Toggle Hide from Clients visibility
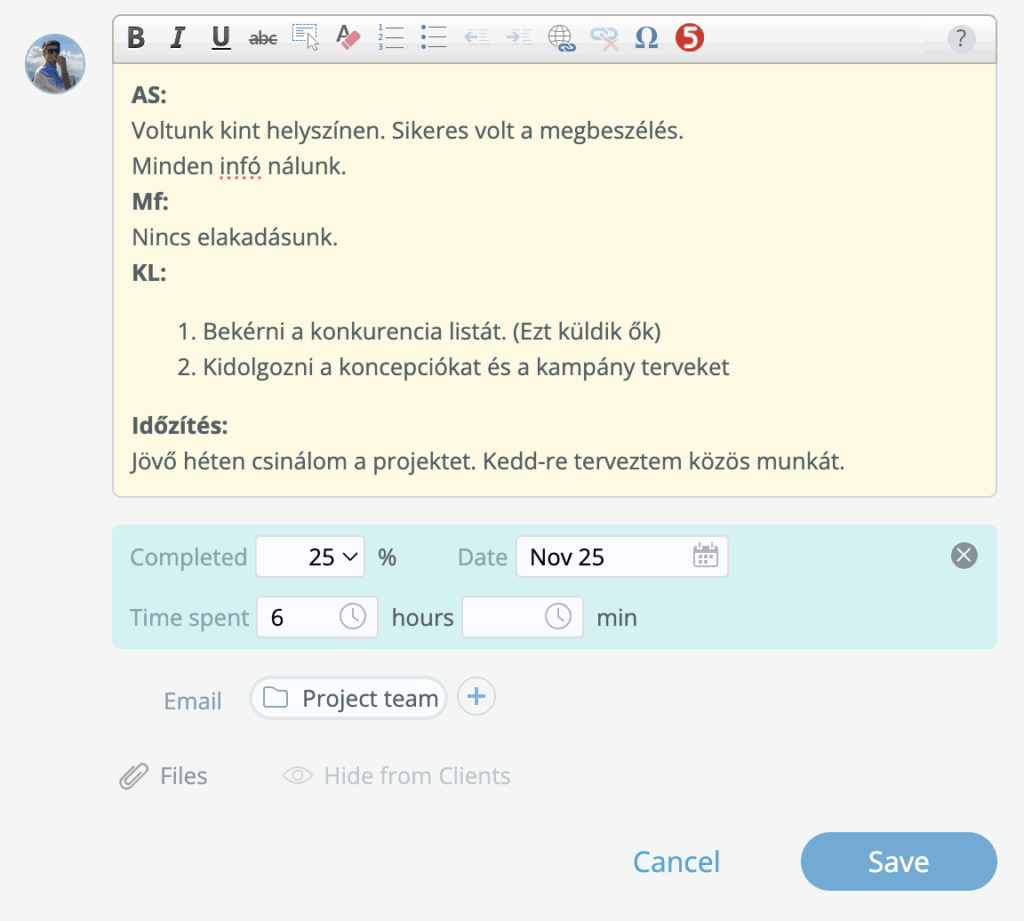This screenshot has height=921, width=1024. 397,776
